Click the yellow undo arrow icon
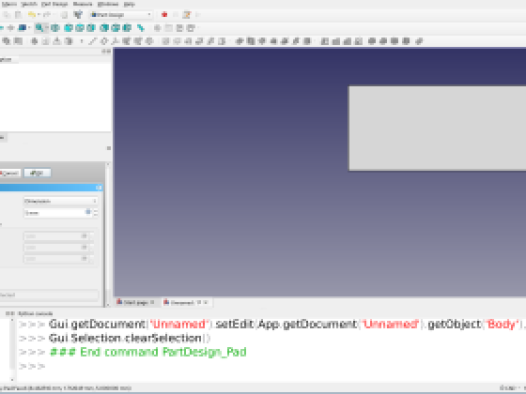The height and width of the screenshot is (394, 526). (31, 14)
